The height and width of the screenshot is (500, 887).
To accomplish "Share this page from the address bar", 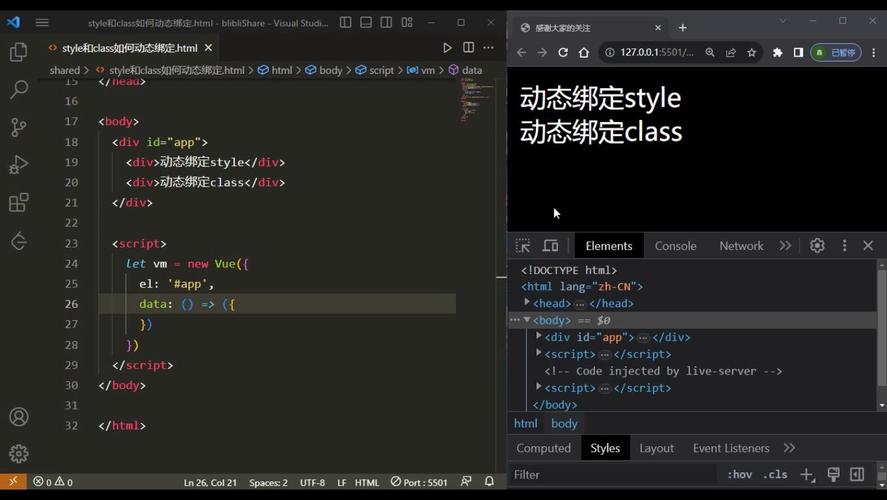I will tap(730, 53).
